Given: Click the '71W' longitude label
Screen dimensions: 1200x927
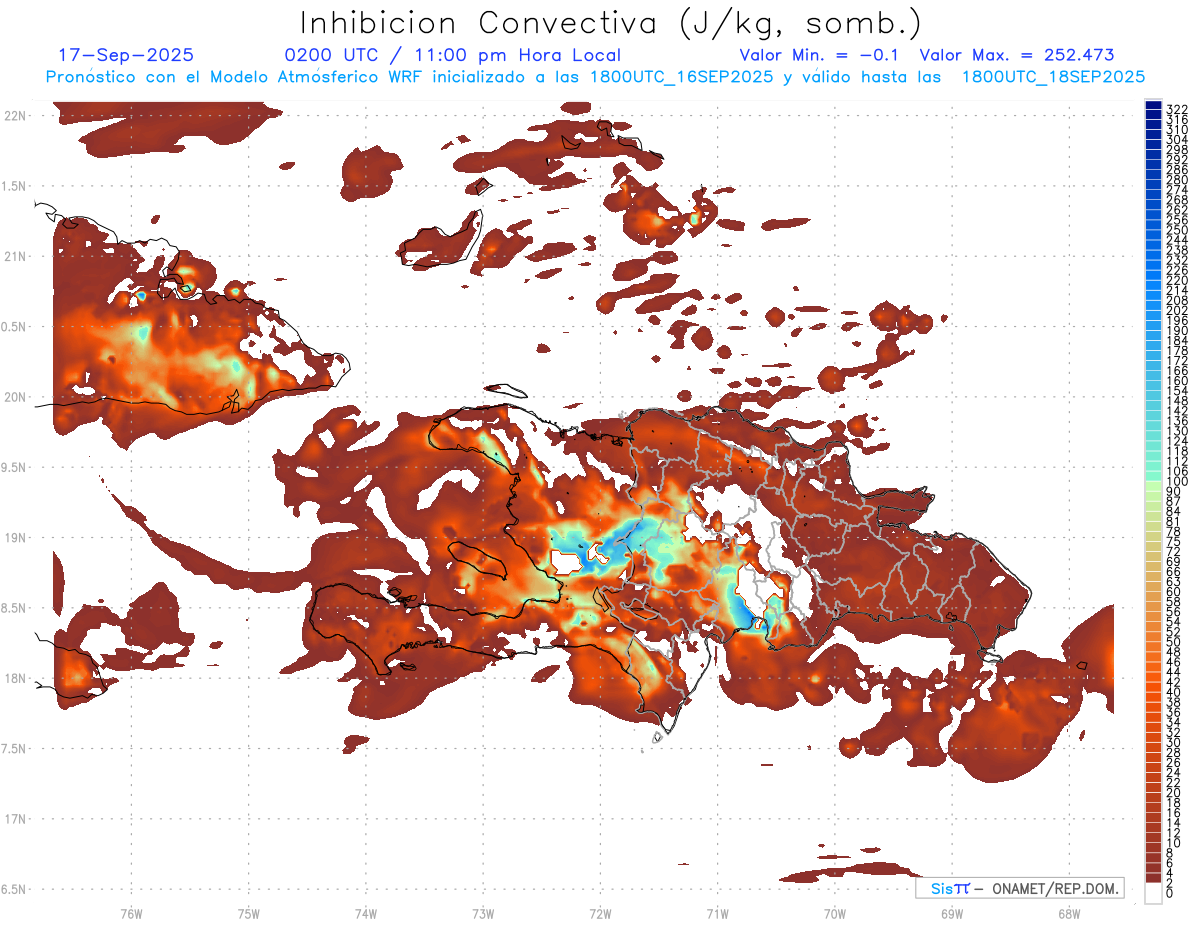Looking at the screenshot, I should pyautogui.click(x=717, y=913).
